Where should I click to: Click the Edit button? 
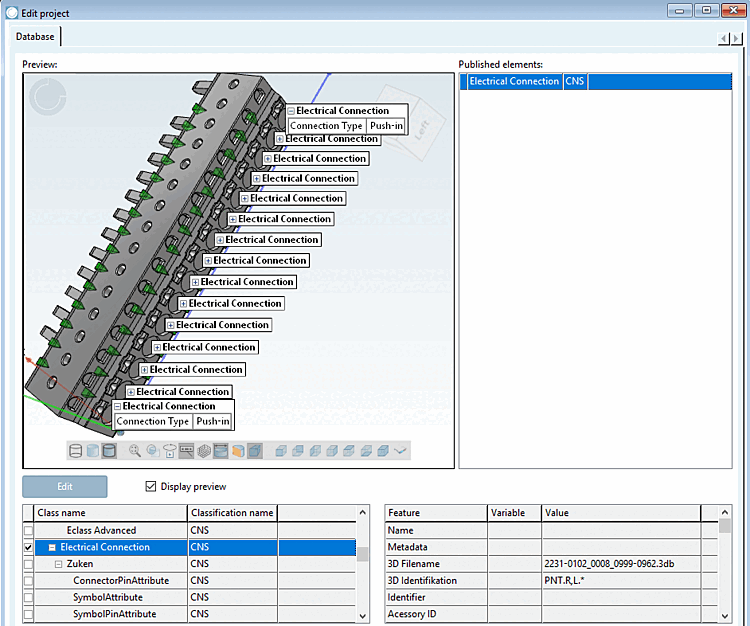[65, 487]
